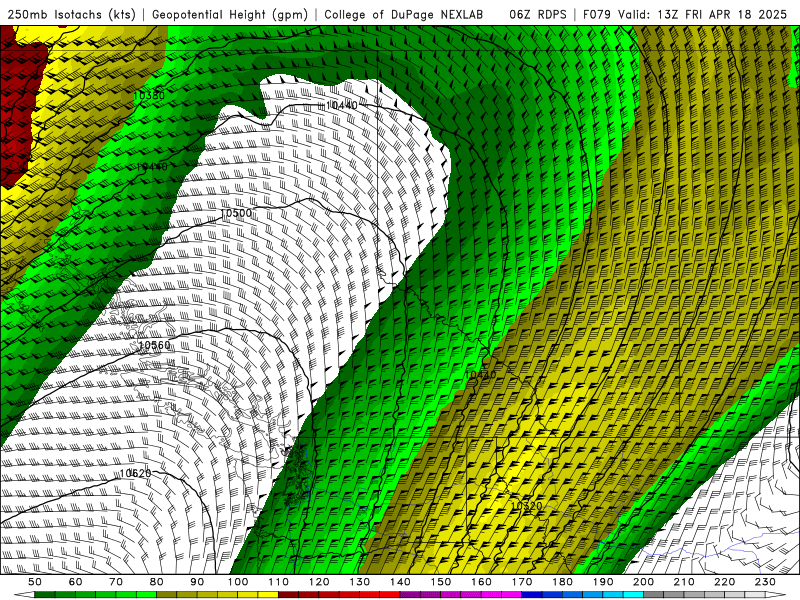800x600 pixels.
Task: Click the 150 kt colorbar label
Action: coord(441,582)
